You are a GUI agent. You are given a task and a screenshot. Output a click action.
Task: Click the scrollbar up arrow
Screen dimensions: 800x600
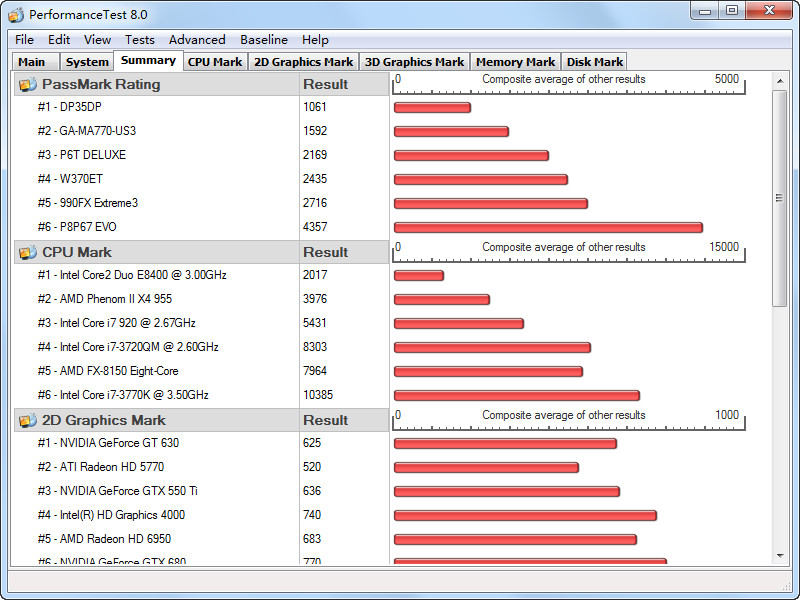click(780, 81)
